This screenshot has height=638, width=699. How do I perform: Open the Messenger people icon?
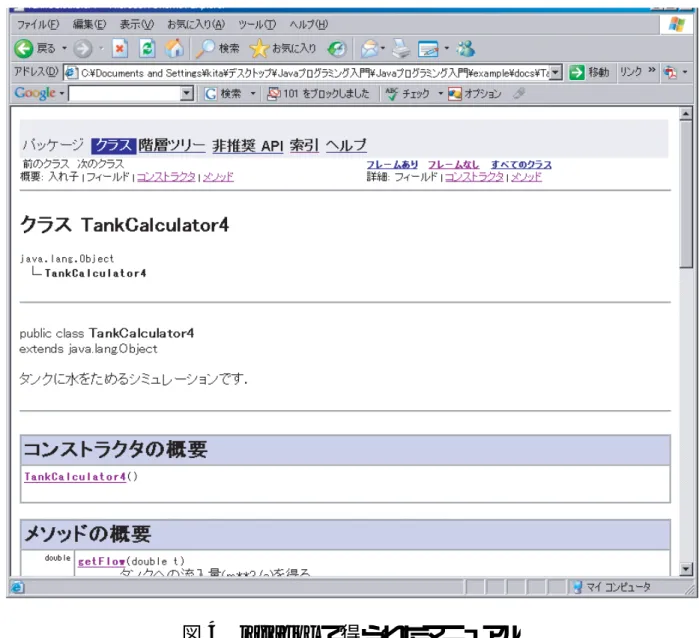click(465, 48)
